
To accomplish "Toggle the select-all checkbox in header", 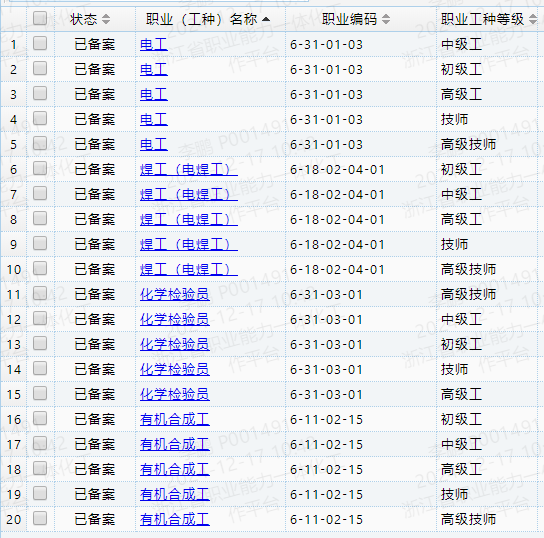I will point(40,18).
